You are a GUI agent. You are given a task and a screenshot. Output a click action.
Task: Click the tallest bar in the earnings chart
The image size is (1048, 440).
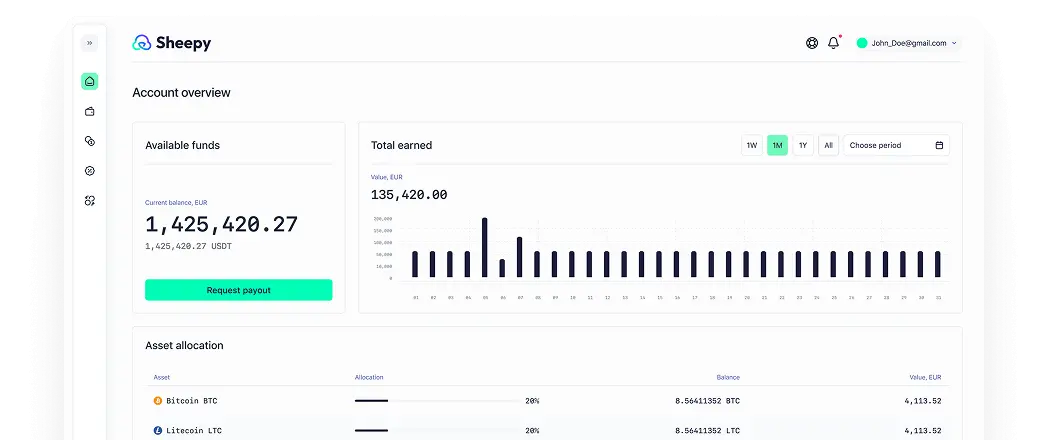click(485, 247)
